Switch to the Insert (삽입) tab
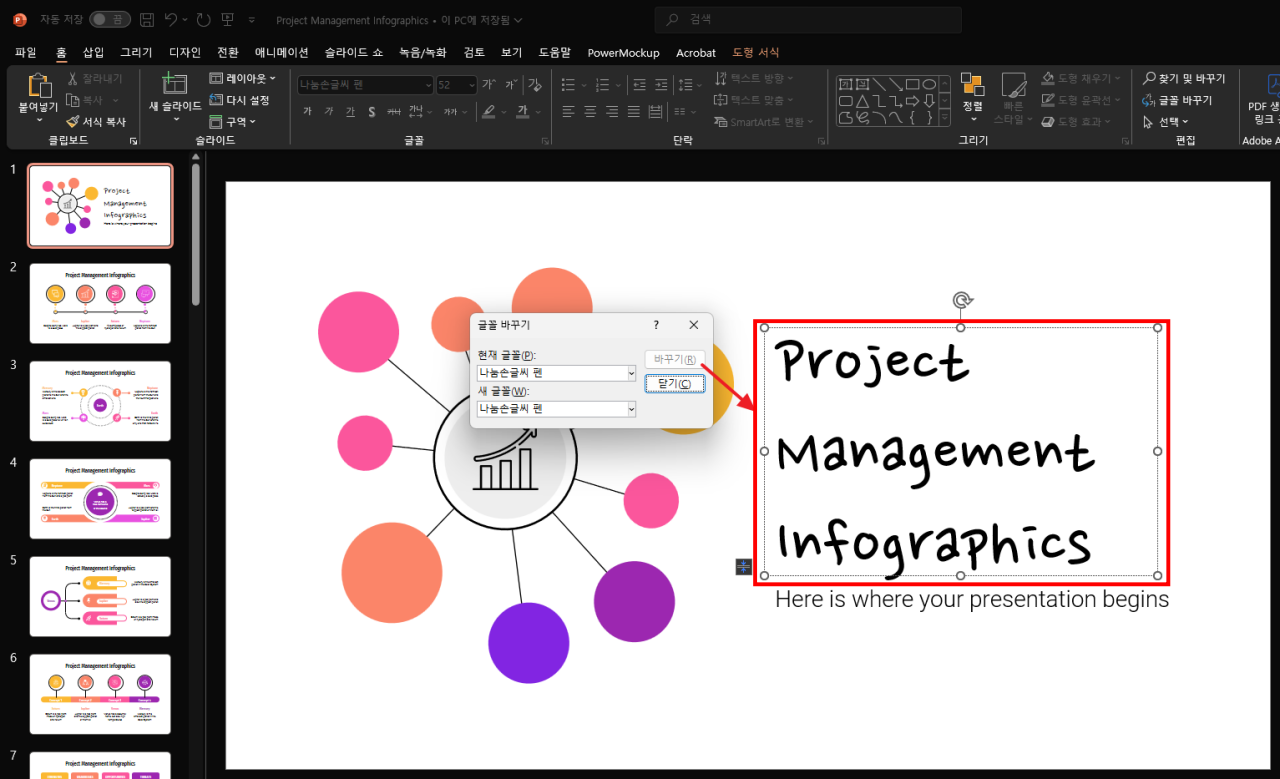Image resolution: width=1280 pixels, height=779 pixels. click(93, 52)
